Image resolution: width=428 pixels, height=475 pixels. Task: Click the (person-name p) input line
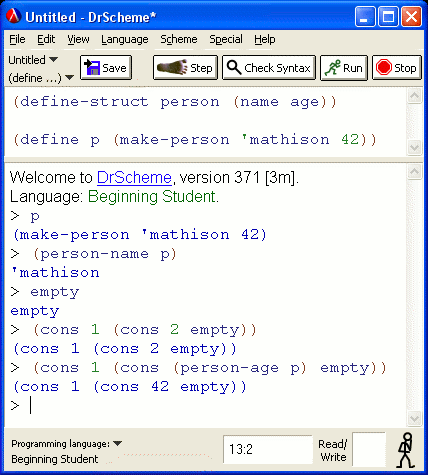click(104, 254)
